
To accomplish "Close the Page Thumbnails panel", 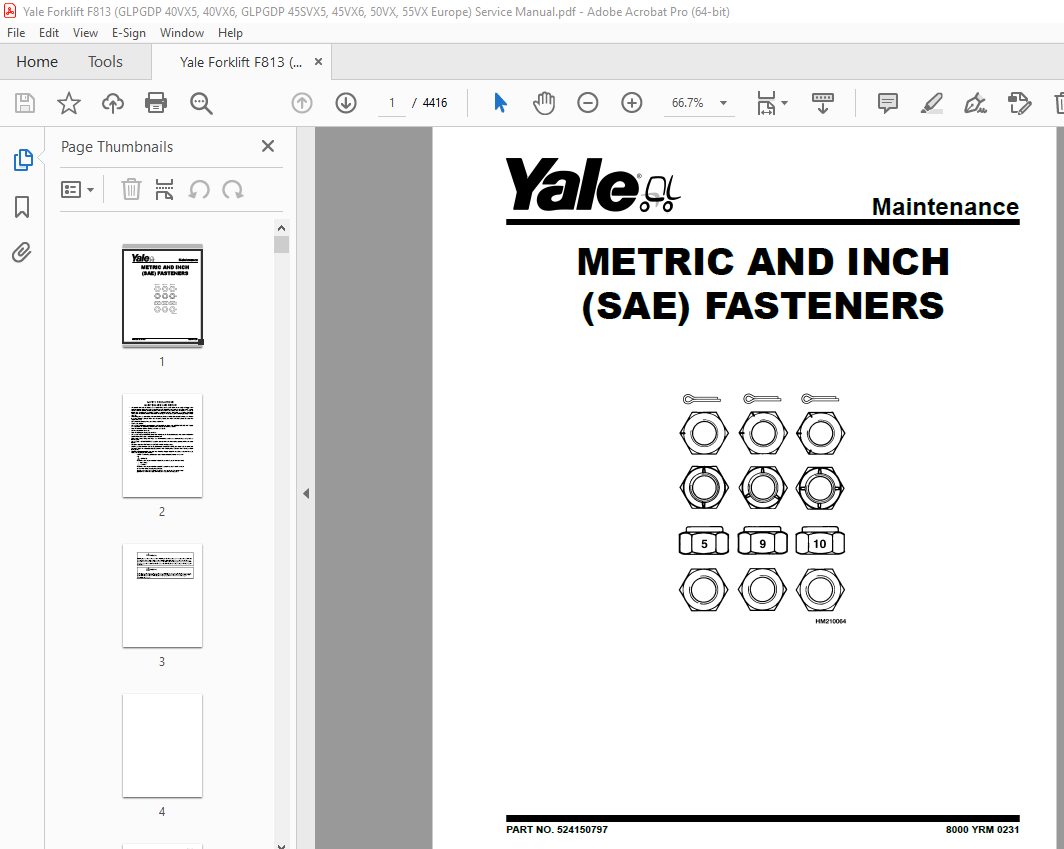I will coord(268,146).
